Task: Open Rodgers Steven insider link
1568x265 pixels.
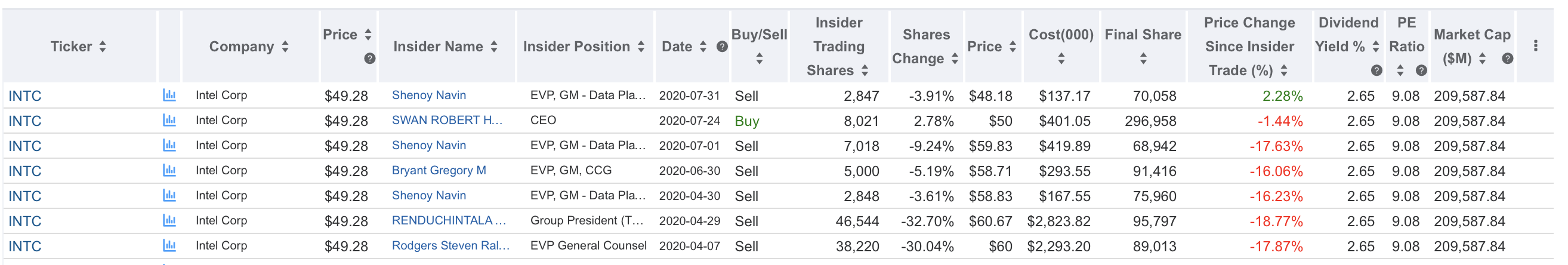Action: pyautogui.click(x=450, y=245)
